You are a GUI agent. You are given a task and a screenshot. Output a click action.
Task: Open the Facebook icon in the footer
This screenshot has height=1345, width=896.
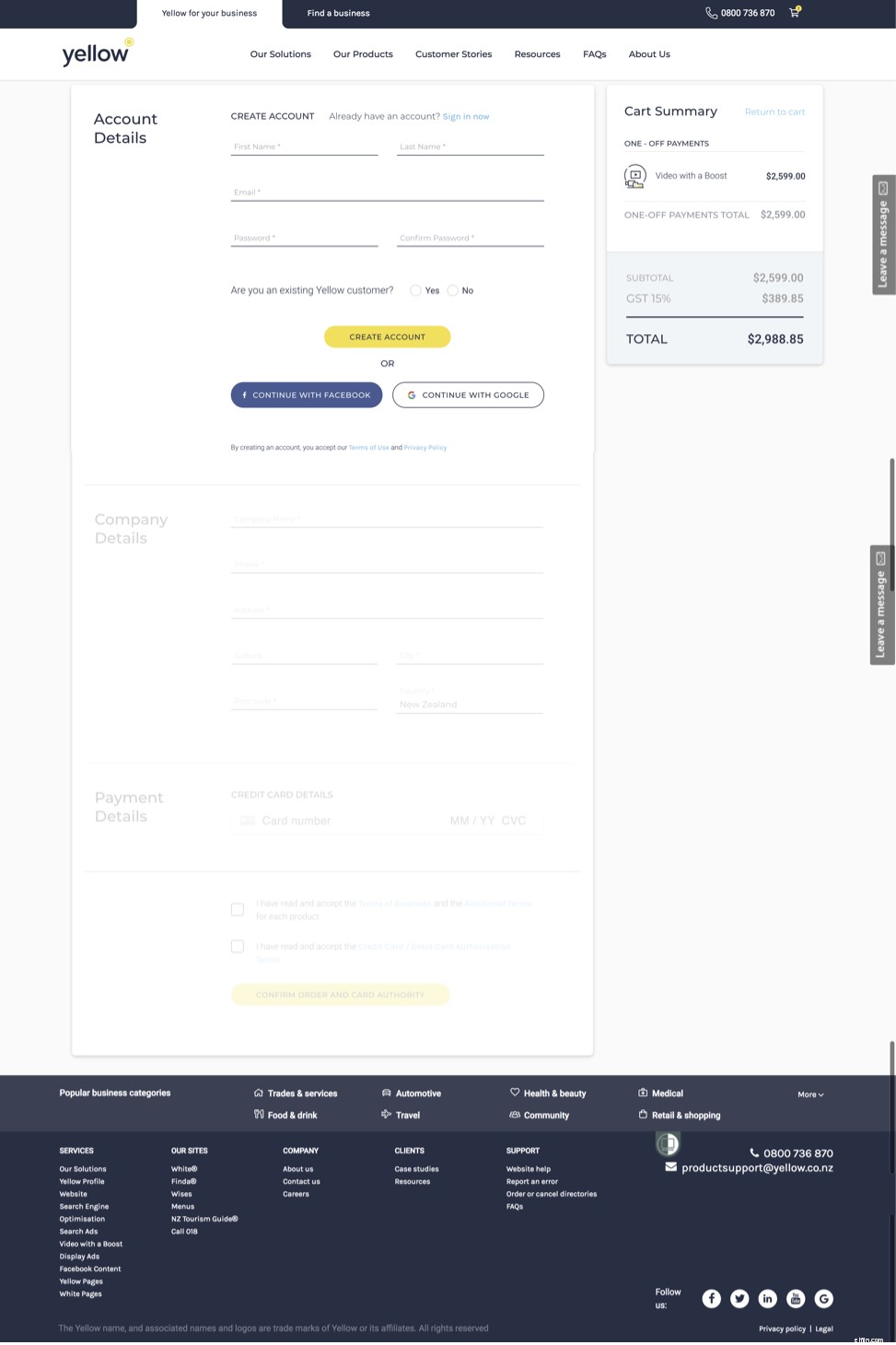pyautogui.click(x=711, y=1298)
